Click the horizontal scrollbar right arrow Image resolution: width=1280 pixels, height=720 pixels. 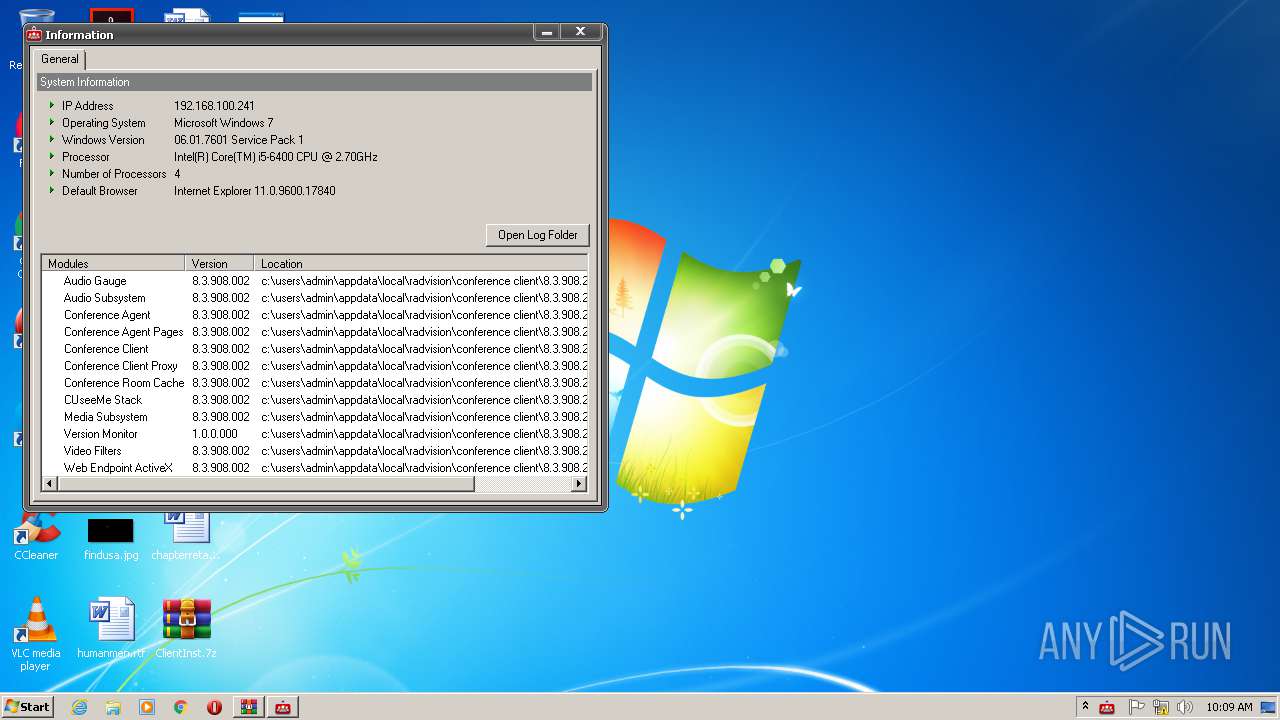[578, 484]
